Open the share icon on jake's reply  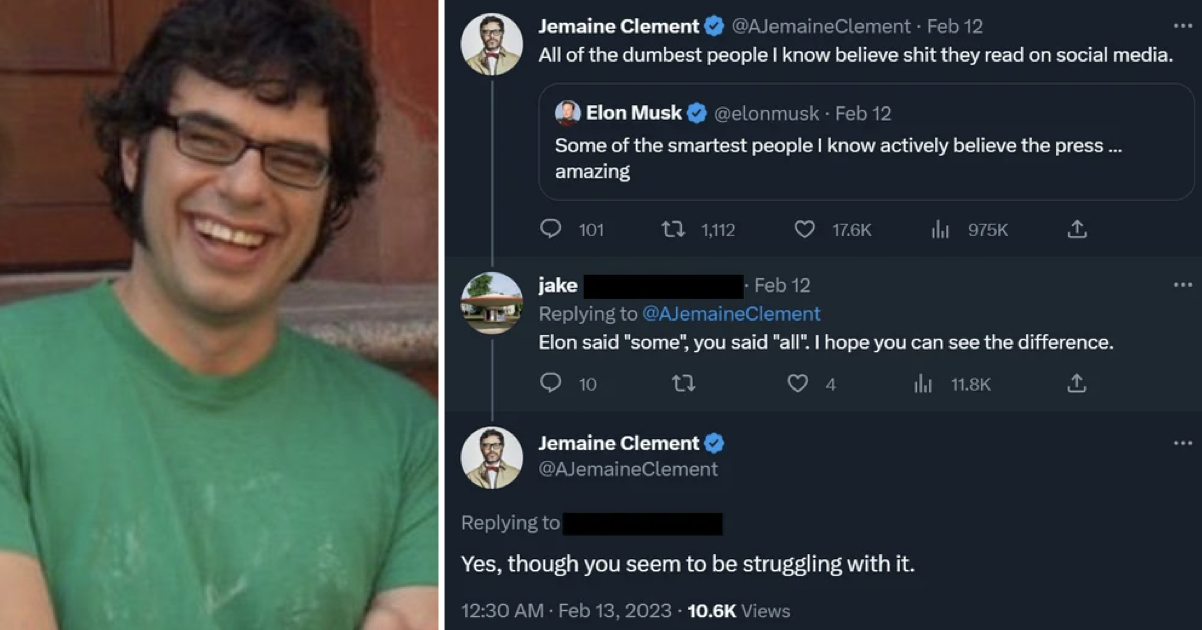point(1077,383)
